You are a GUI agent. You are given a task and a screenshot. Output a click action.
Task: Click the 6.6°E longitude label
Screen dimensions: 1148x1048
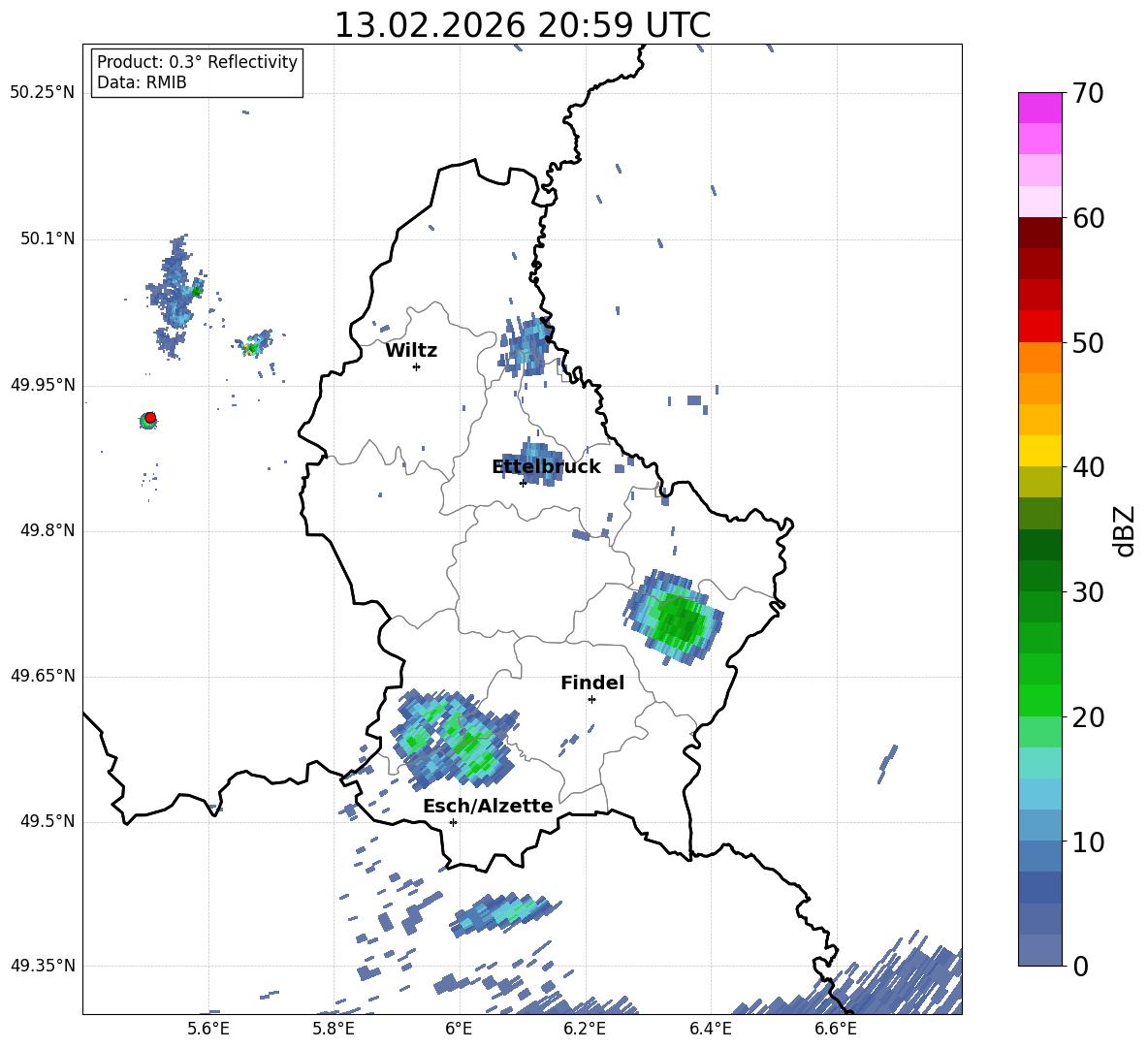point(836,1030)
